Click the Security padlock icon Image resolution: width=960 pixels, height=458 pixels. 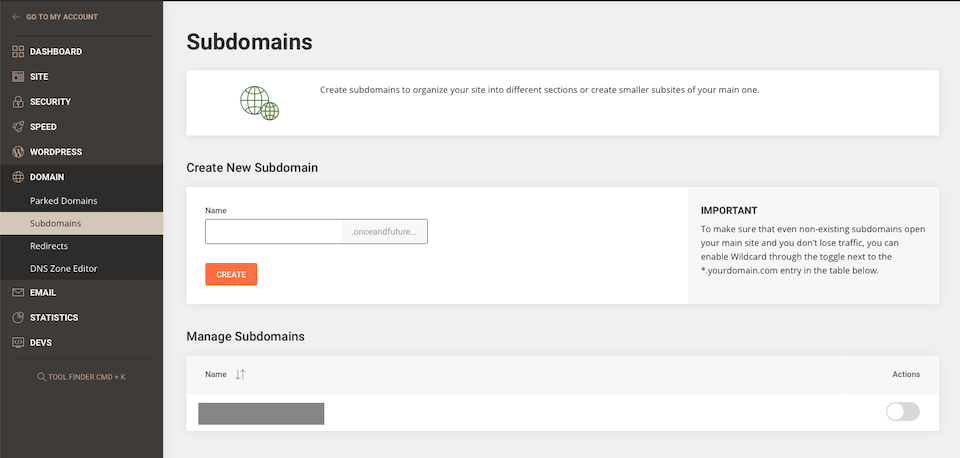coord(18,102)
